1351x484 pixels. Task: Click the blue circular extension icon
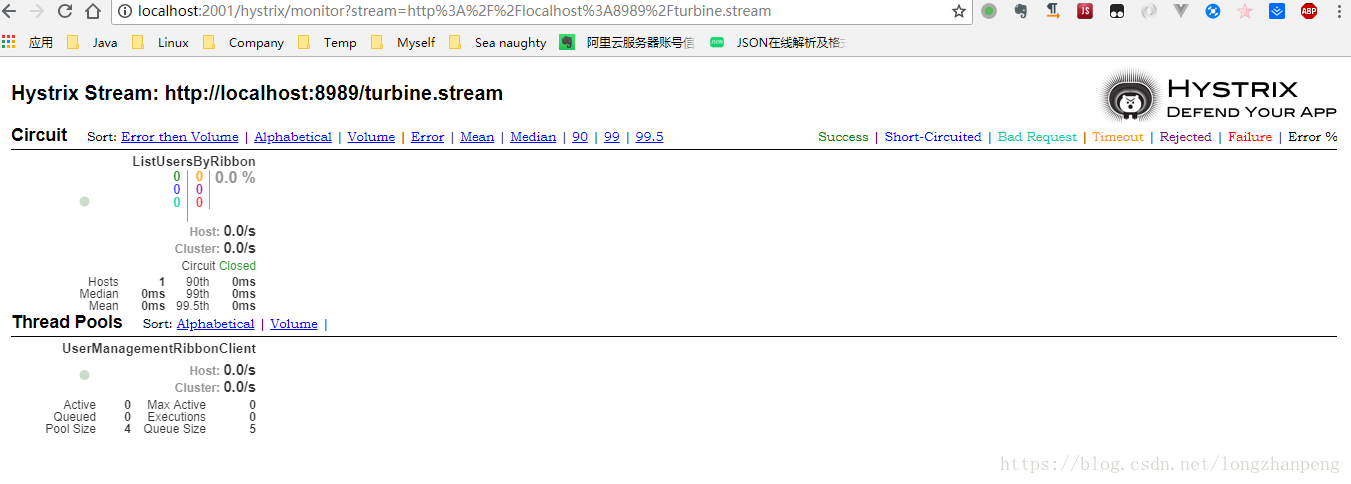[1213, 11]
